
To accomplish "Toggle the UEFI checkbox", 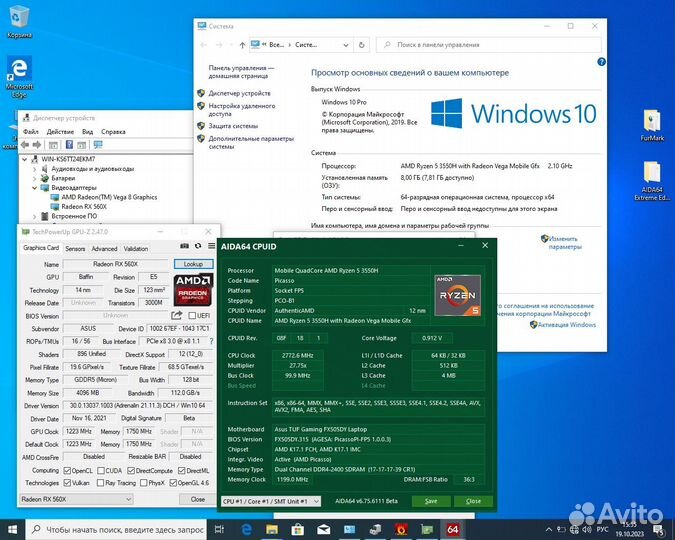I will click(193, 315).
